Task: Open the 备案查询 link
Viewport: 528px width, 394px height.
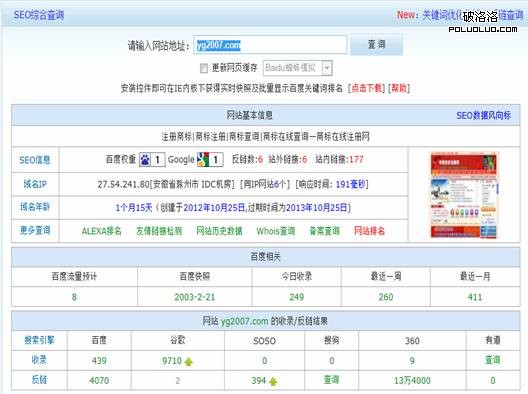Action: [x=325, y=231]
